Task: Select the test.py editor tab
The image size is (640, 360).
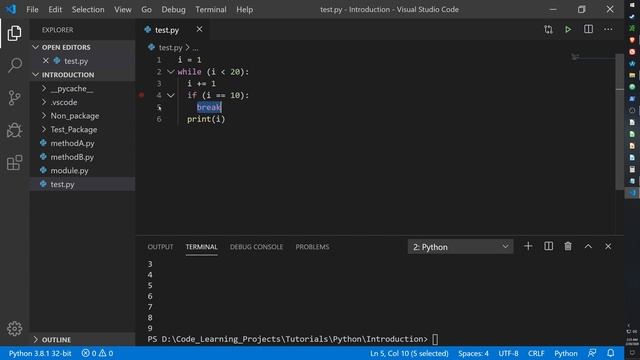Action: 167,30
